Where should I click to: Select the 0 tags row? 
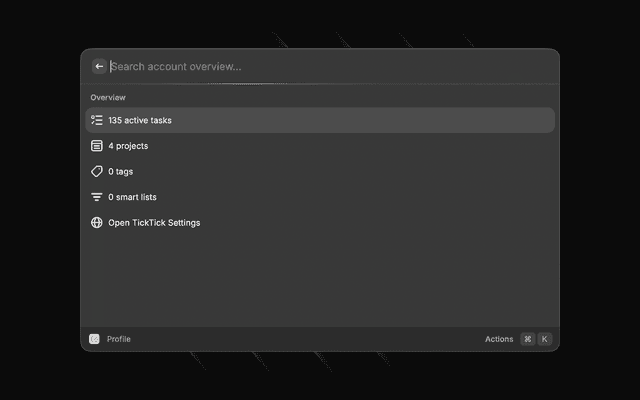pos(320,171)
